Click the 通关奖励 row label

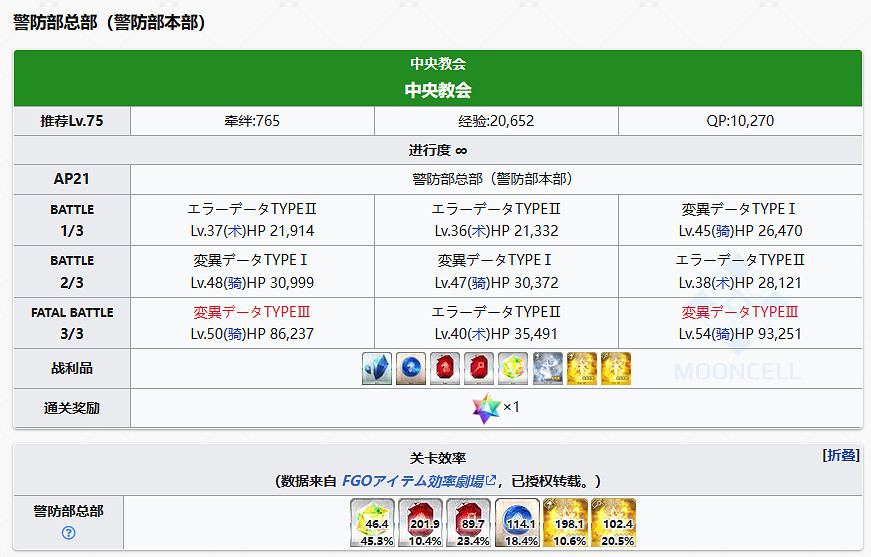click(72, 409)
